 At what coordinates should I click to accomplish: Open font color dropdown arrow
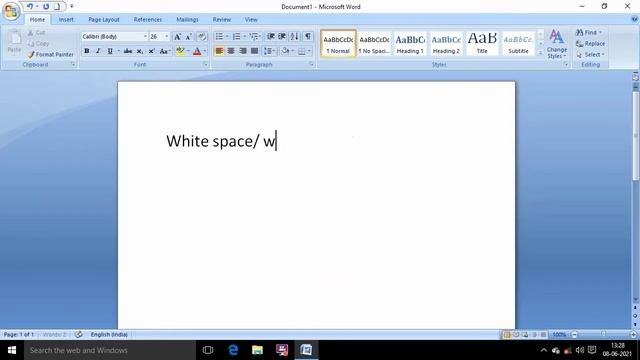click(x=204, y=51)
